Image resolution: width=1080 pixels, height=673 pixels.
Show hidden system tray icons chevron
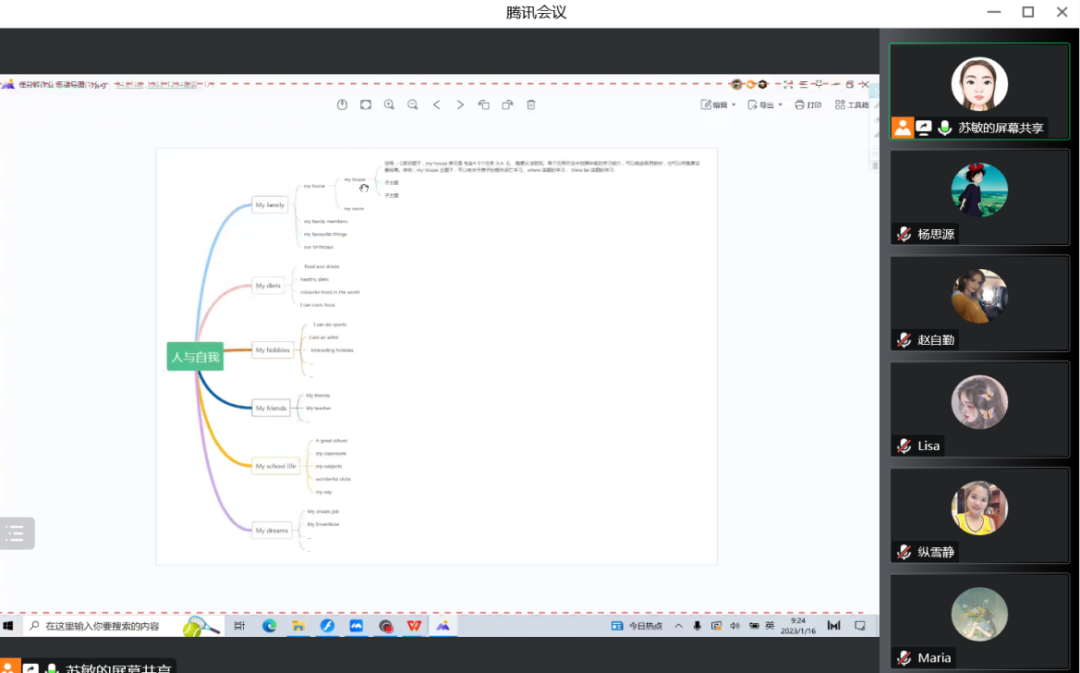pos(678,625)
